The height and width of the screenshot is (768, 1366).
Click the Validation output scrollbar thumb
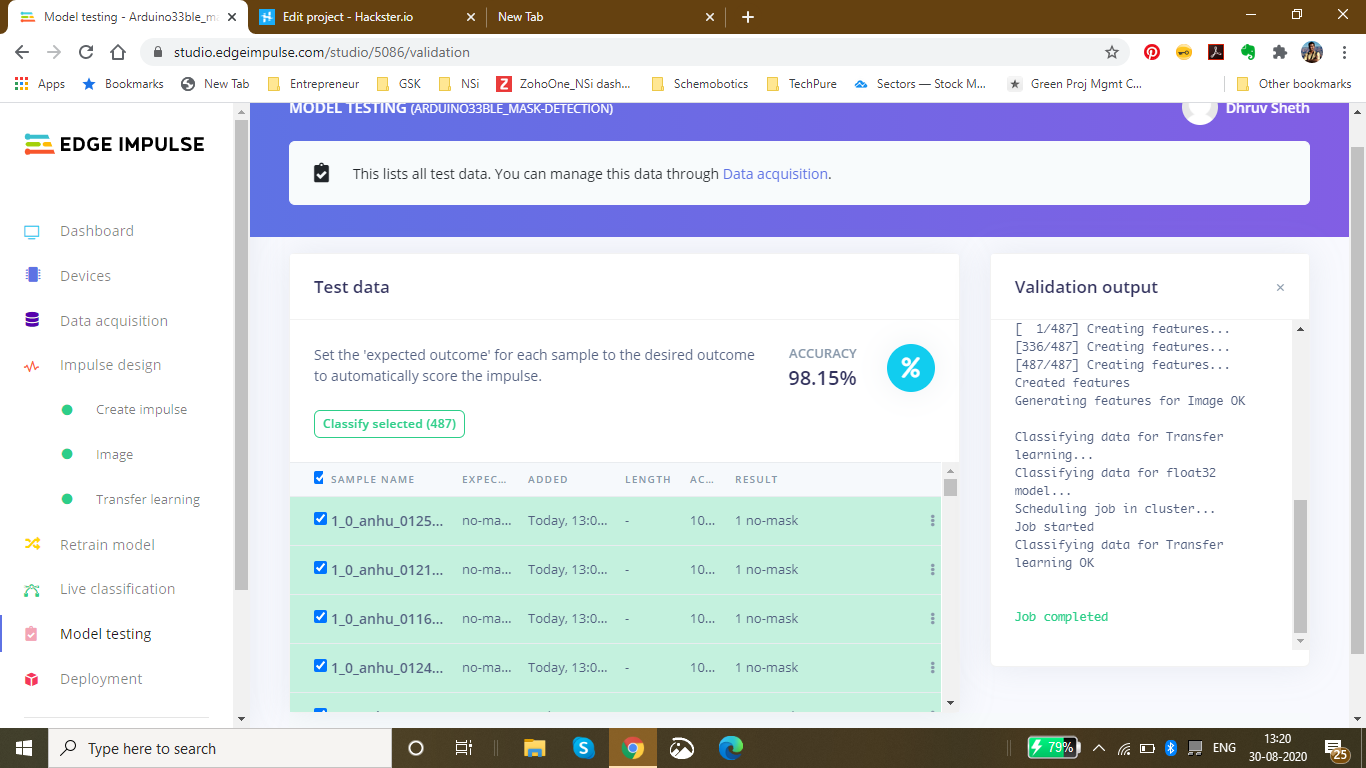1299,565
